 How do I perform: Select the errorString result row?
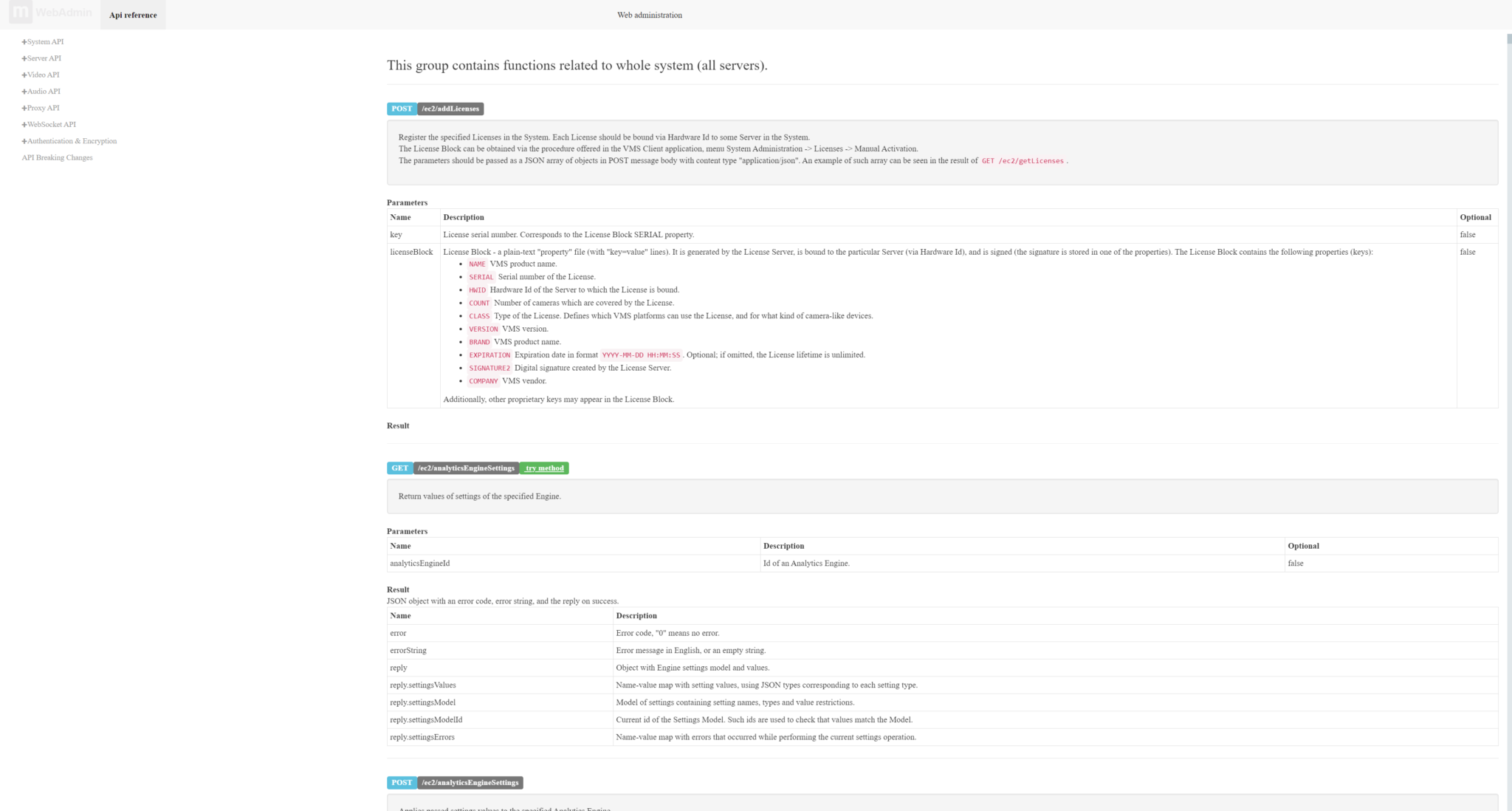[x=942, y=651]
